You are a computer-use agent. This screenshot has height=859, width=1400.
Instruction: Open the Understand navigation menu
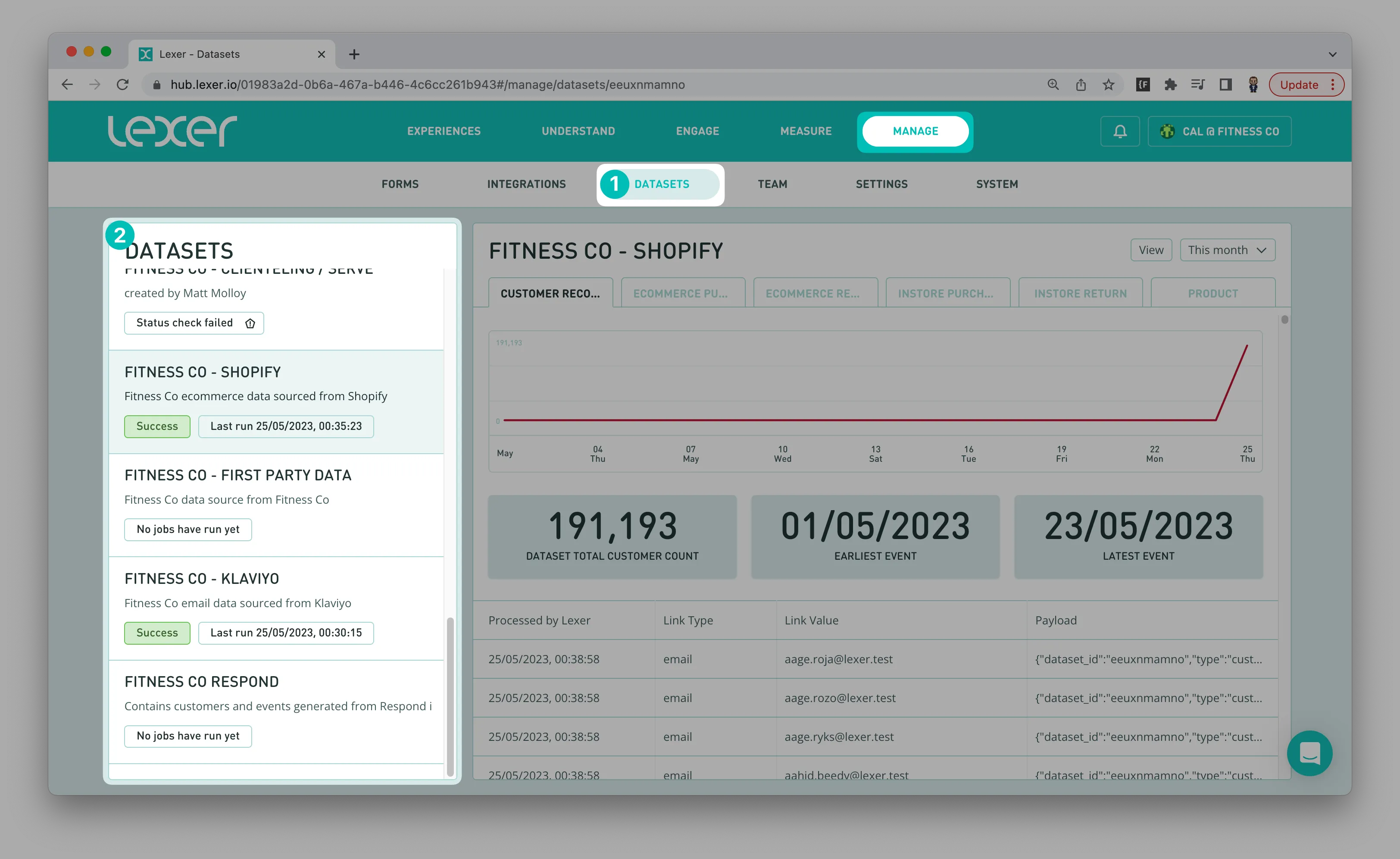pyautogui.click(x=578, y=132)
